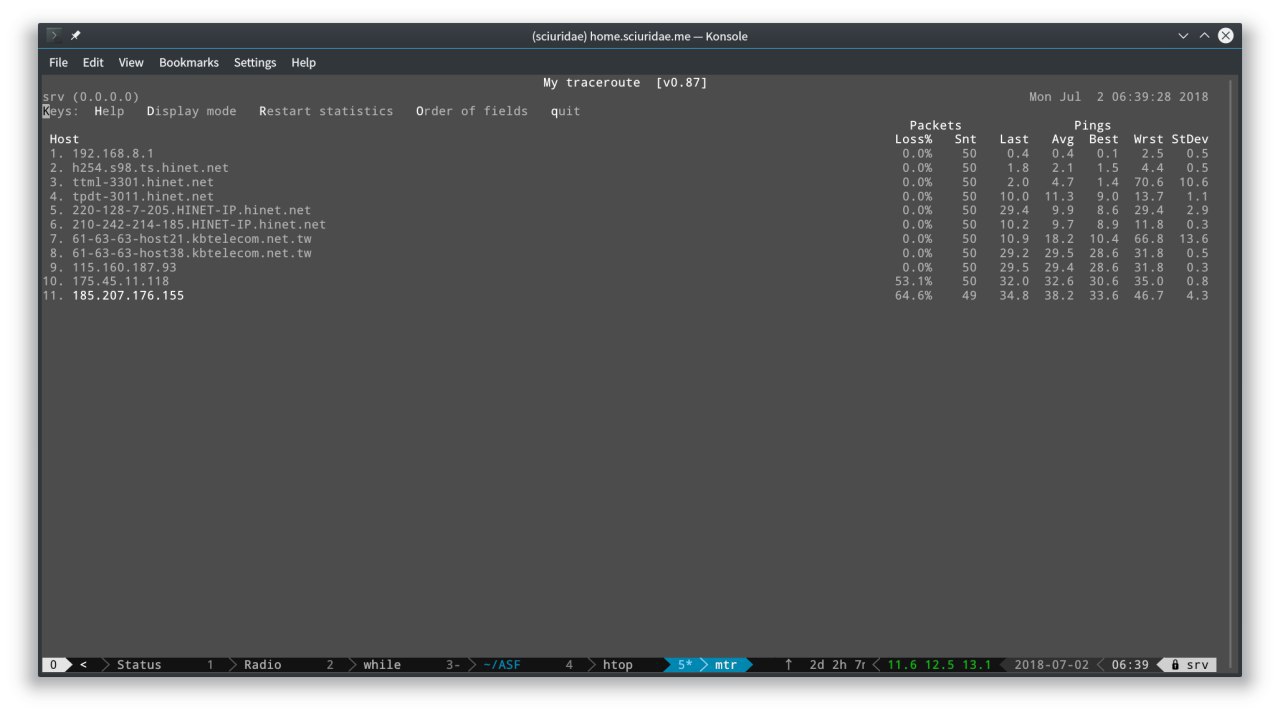
Task: Click the load average 11.6 12.5 13.1
Action: 939,664
